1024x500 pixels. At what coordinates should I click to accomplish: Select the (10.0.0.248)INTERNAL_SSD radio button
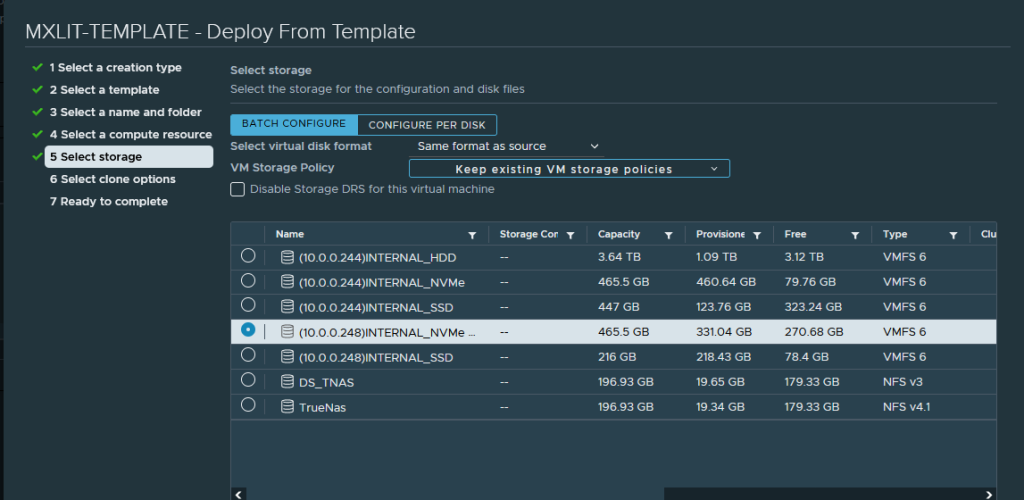[248, 355]
